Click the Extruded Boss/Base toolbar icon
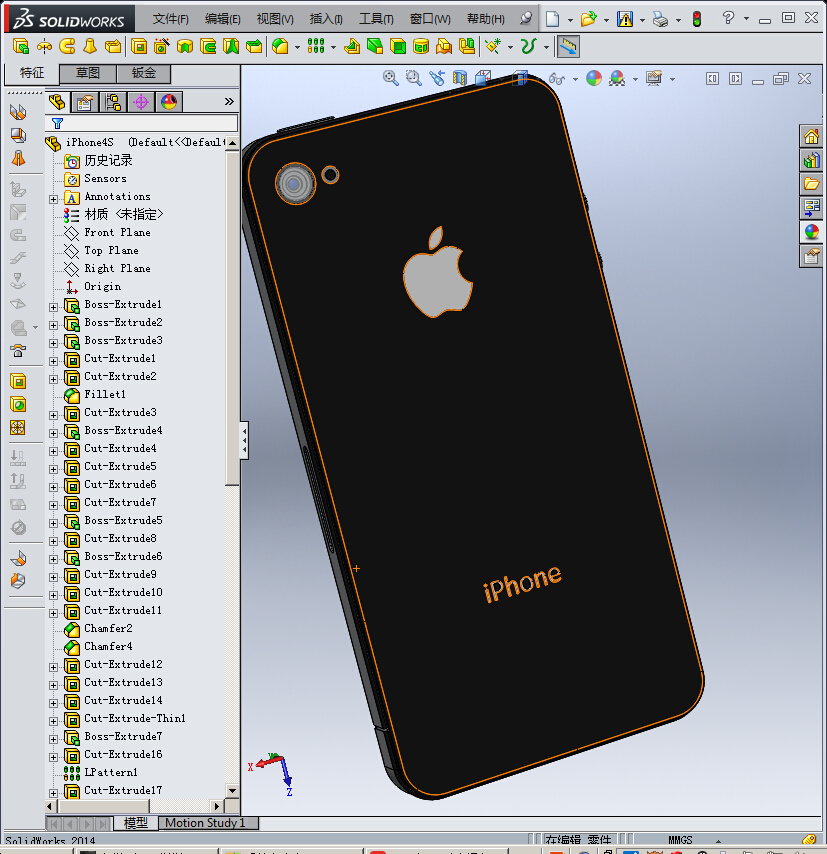 click(x=21, y=46)
